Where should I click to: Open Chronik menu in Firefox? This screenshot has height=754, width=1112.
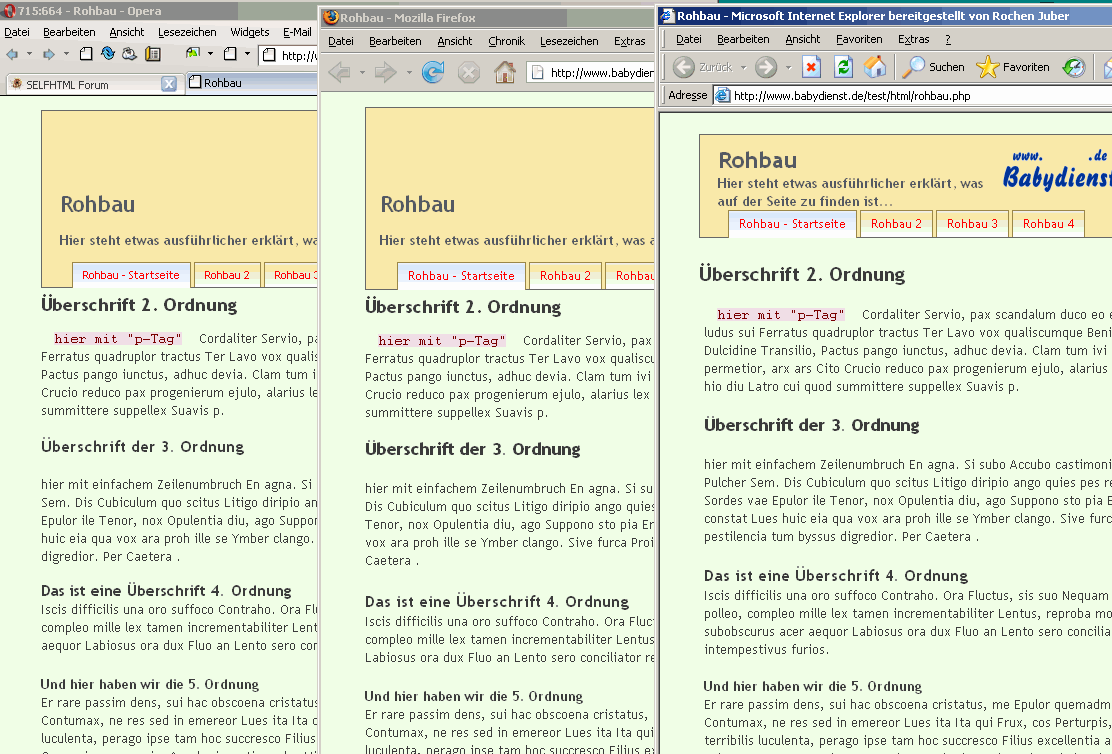point(506,41)
